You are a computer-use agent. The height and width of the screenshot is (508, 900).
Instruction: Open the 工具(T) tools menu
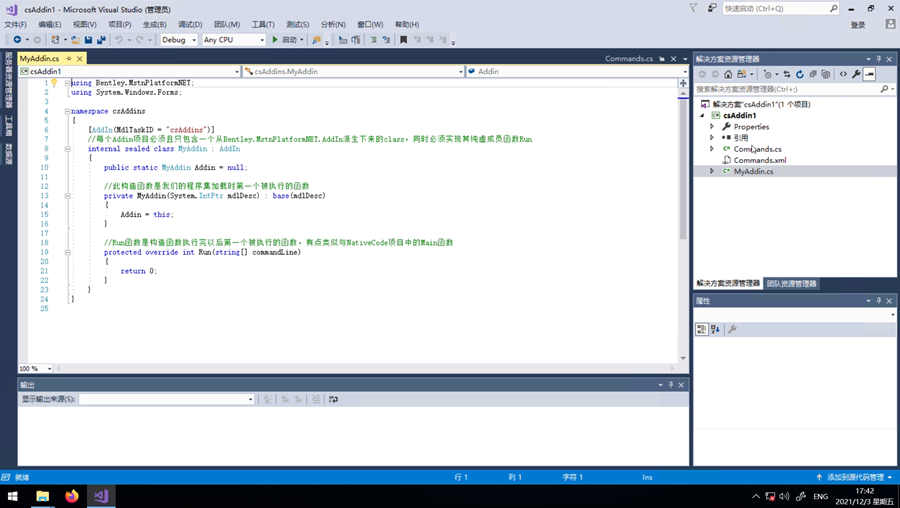(x=263, y=24)
